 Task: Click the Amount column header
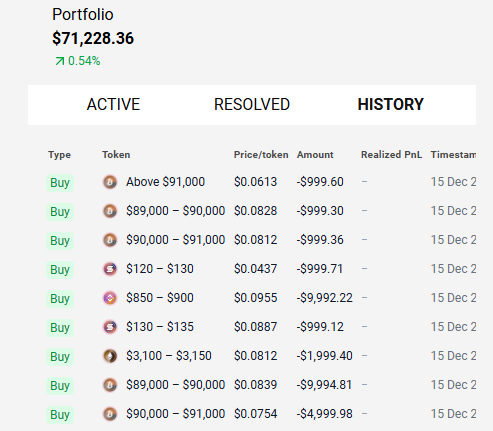tap(315, 155)
